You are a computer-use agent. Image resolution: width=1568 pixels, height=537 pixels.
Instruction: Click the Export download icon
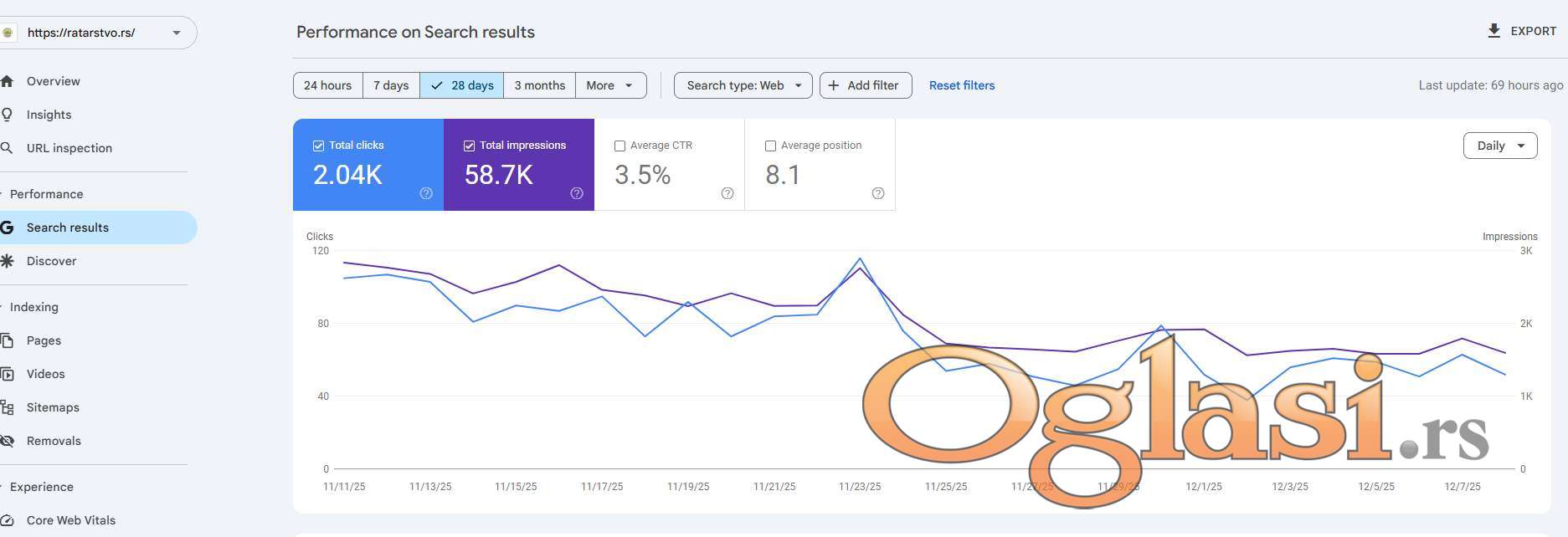[1493, 31]
